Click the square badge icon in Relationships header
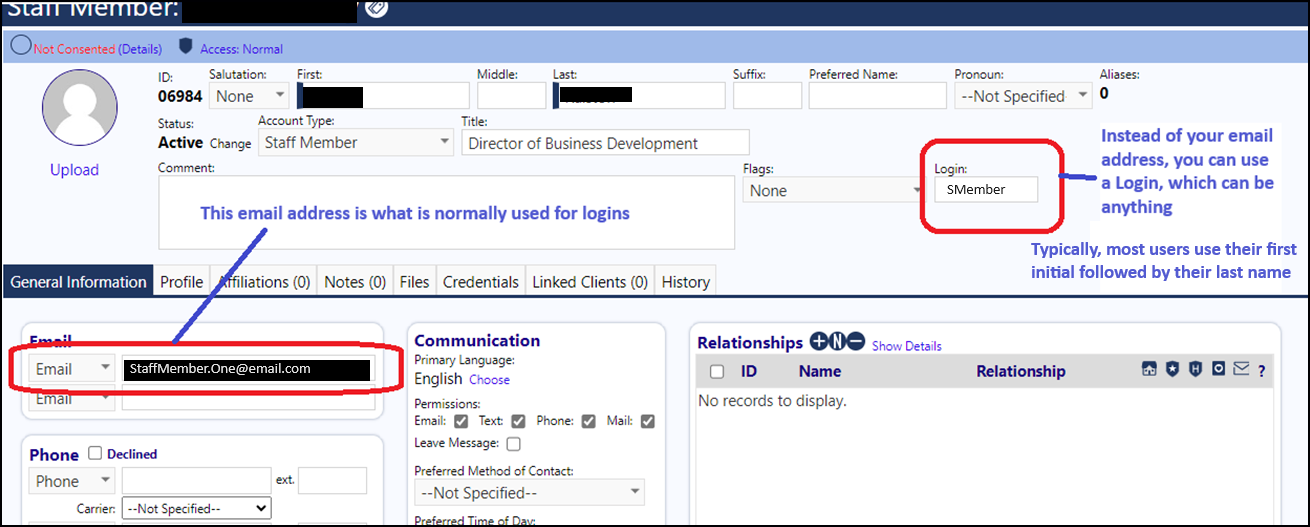 click(x=1218, y=370)
